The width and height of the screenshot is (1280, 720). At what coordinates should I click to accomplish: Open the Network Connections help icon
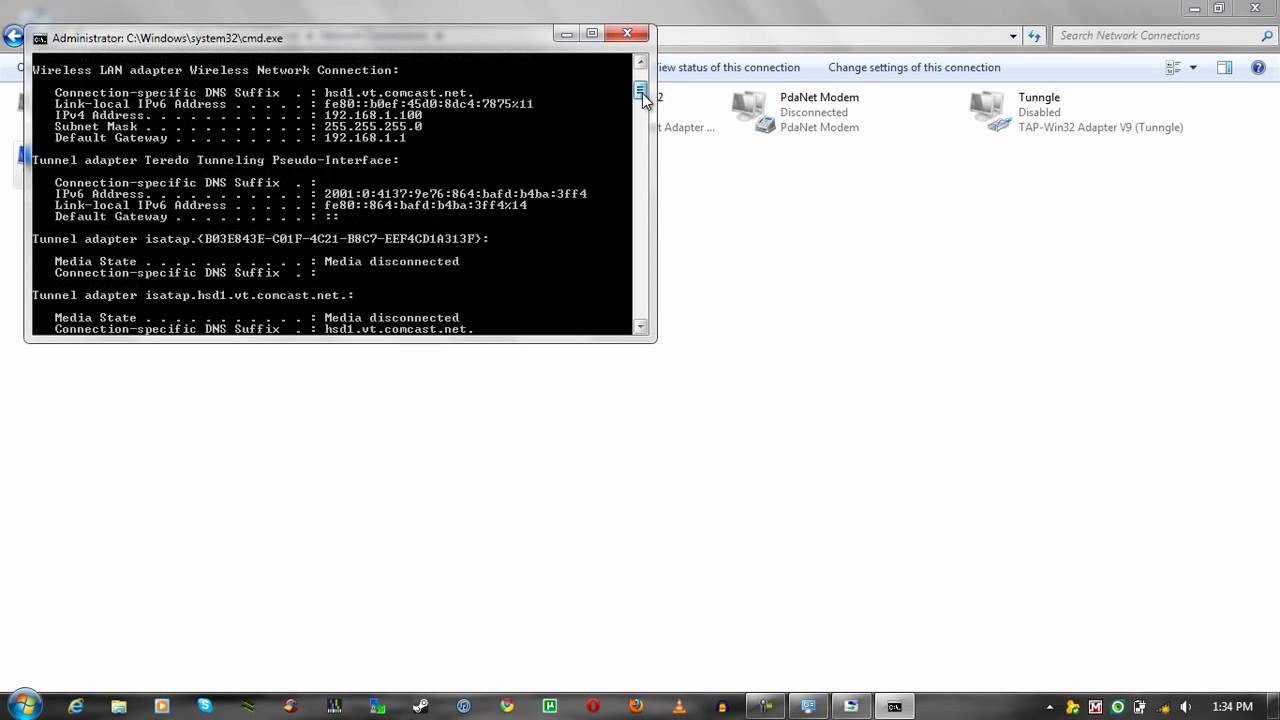1258,67
